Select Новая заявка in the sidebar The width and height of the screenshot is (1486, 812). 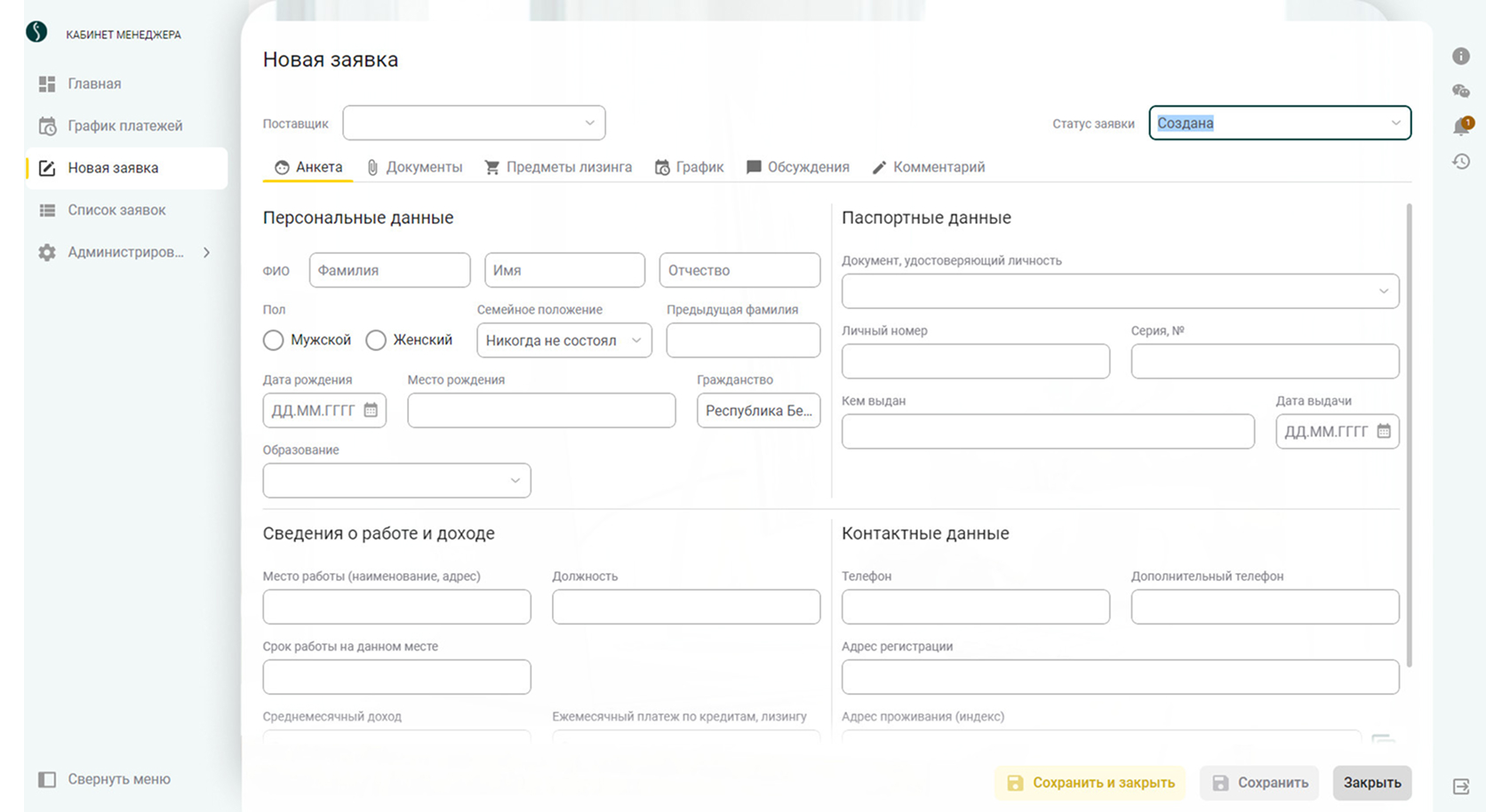click(x=126, y=168)
